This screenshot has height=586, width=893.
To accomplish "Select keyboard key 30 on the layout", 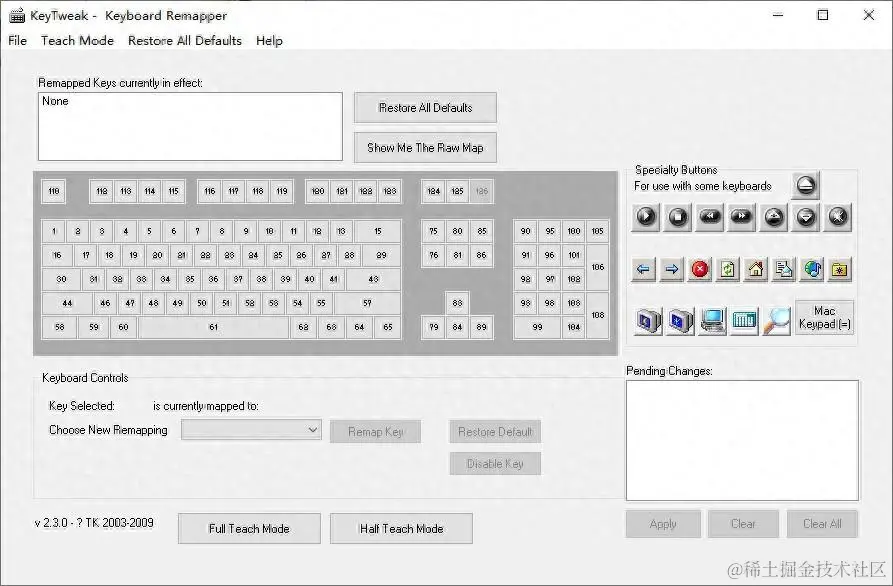I will [x=61, y=279].
